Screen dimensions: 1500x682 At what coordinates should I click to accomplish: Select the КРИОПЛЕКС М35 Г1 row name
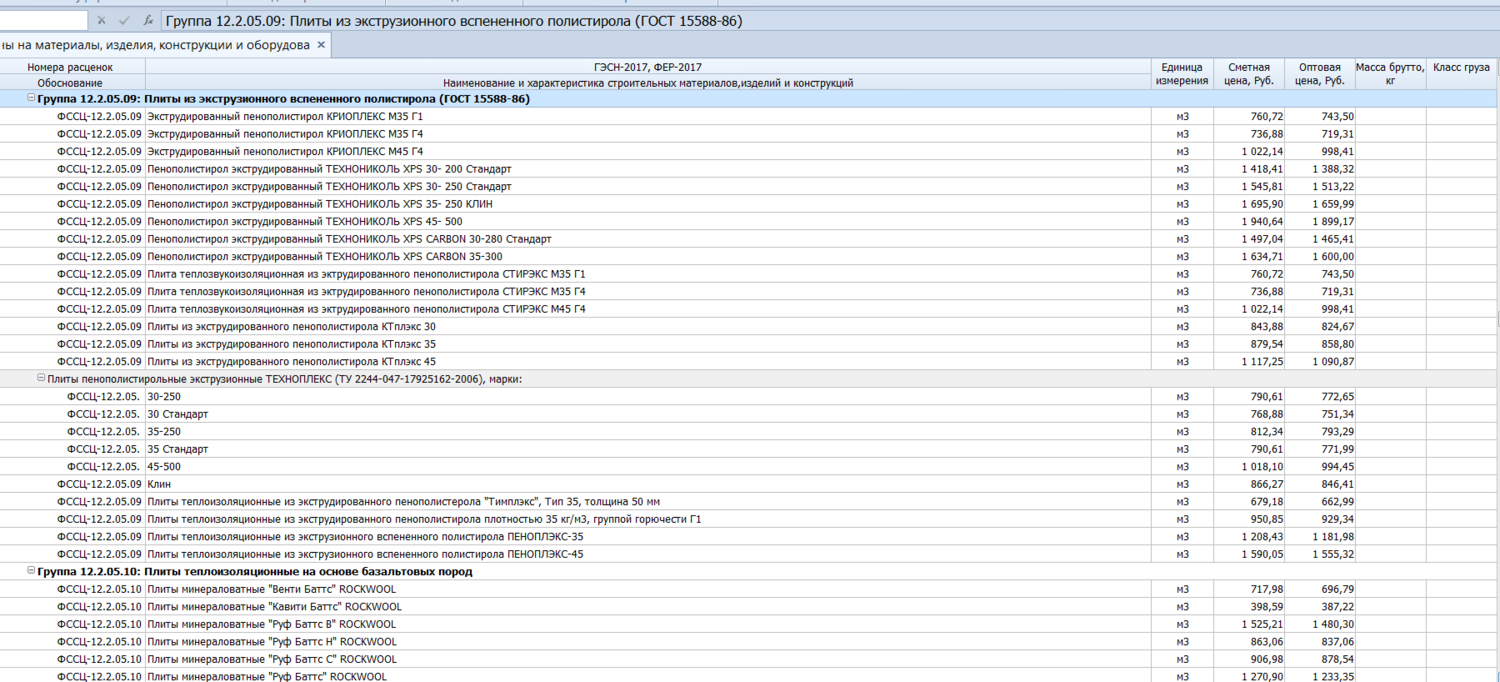[x=285, y=116]
